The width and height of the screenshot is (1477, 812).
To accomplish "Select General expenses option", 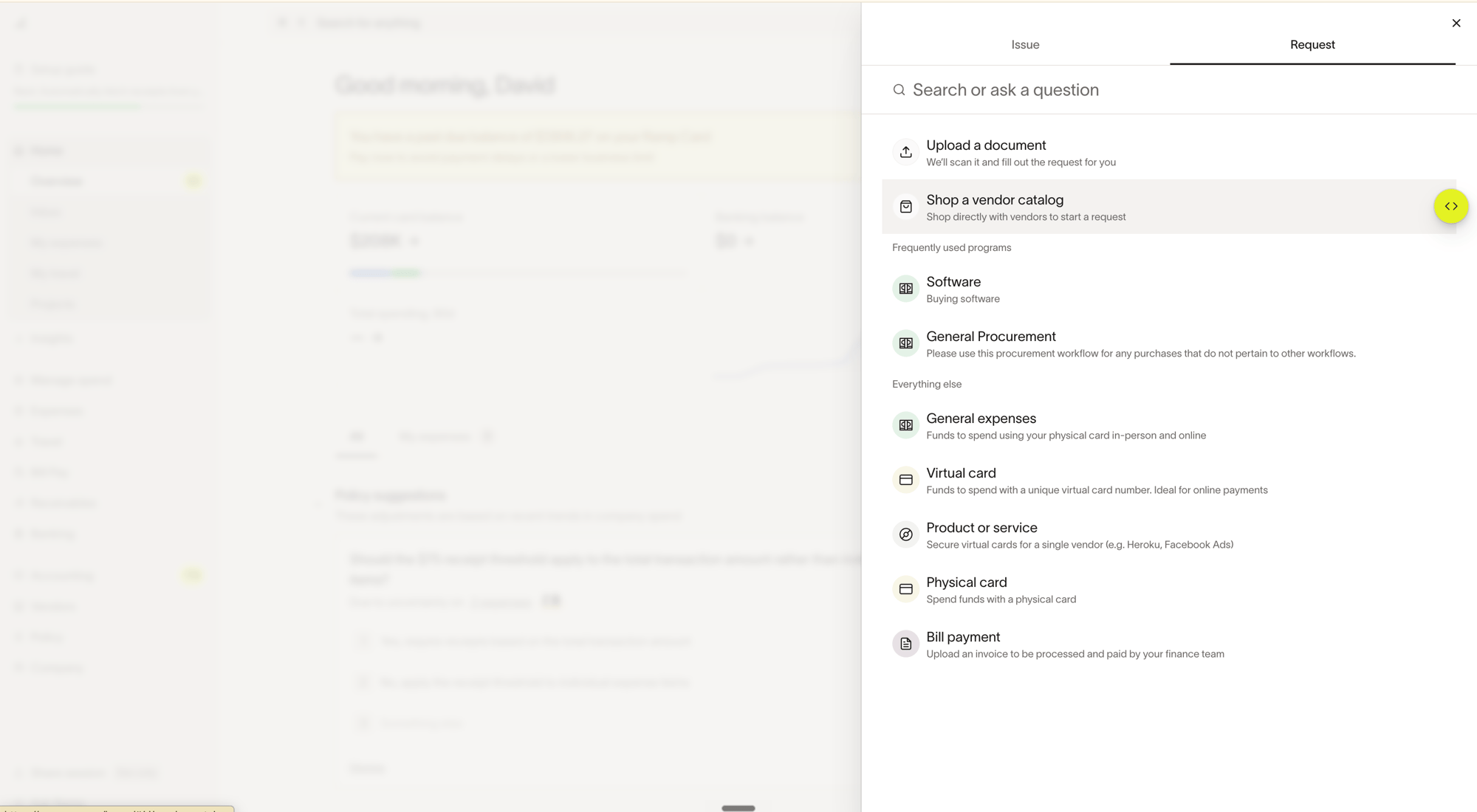I will pyautogui.click(x=1169, y=425).
